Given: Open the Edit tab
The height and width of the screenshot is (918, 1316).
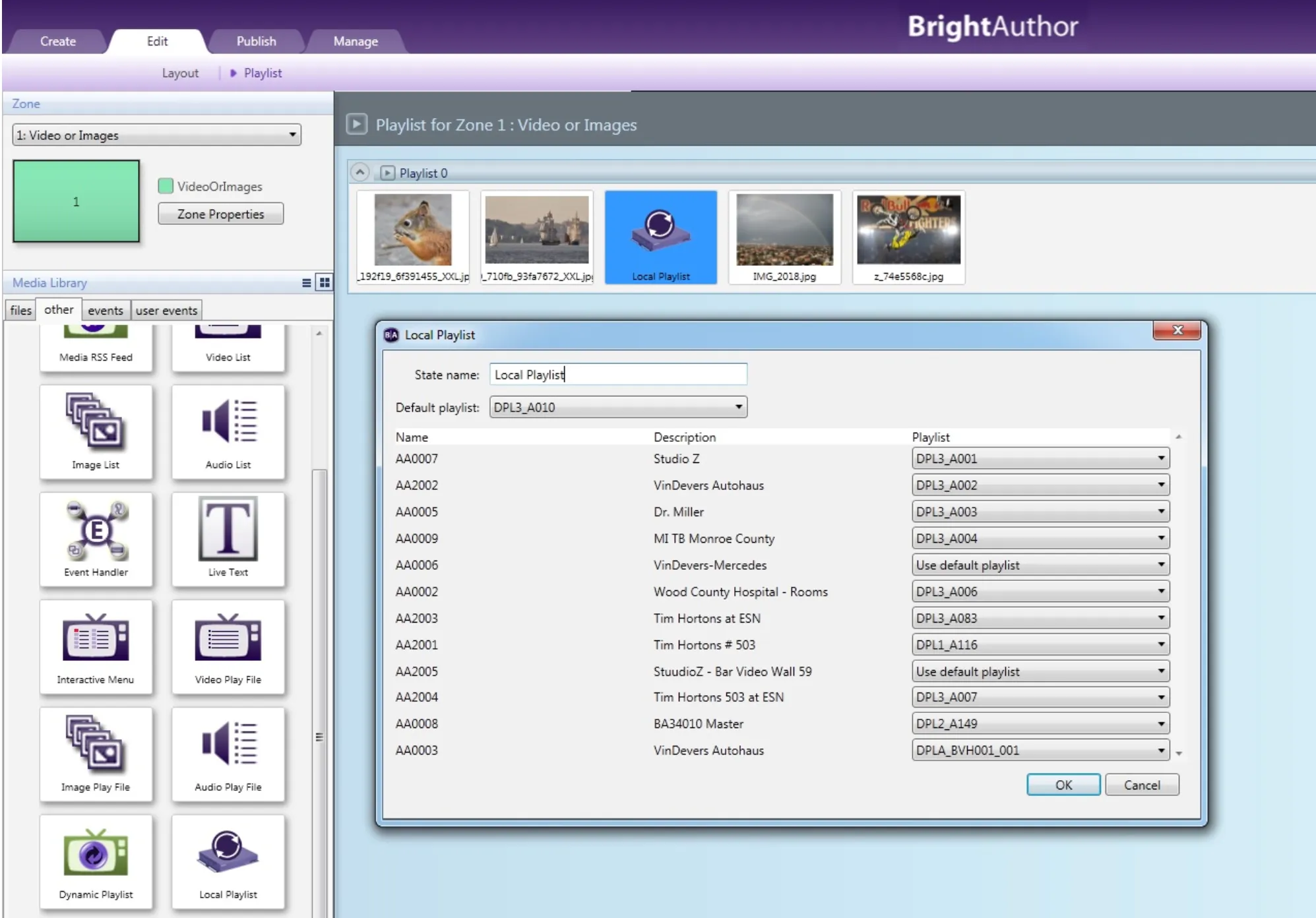Looking at the screenshot, I should 157,41.
